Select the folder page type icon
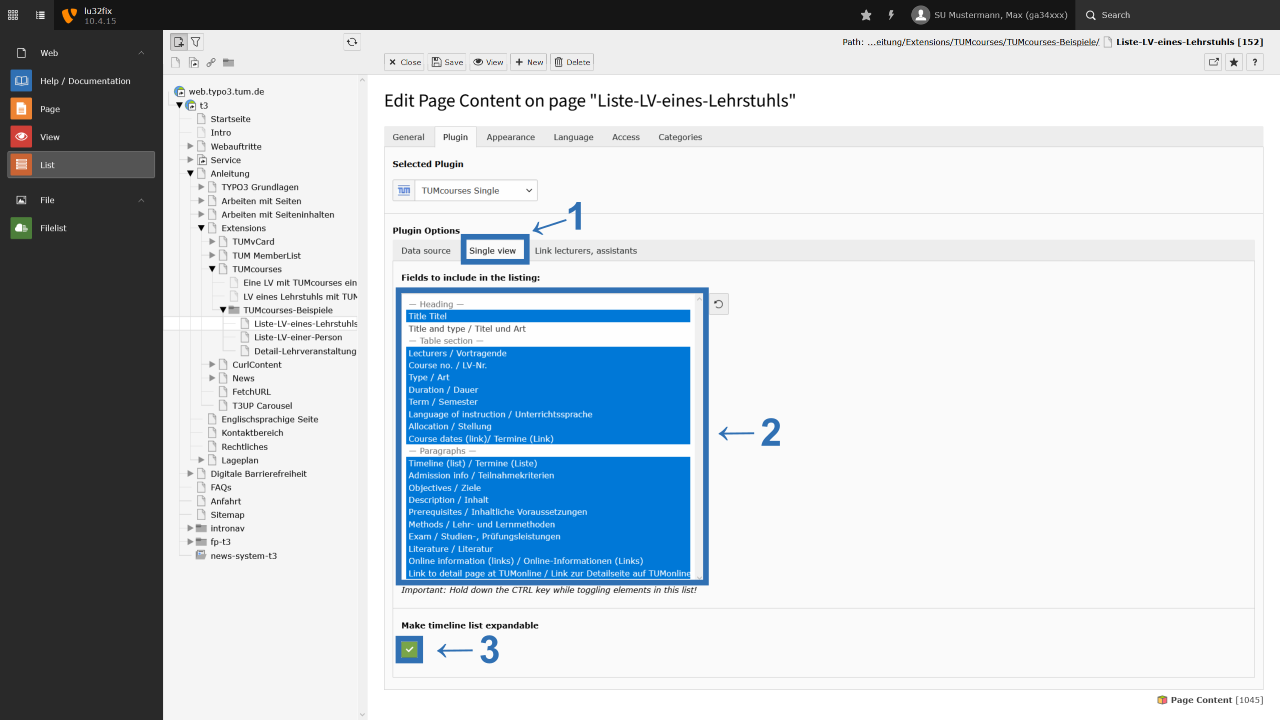 coord(229,63)
